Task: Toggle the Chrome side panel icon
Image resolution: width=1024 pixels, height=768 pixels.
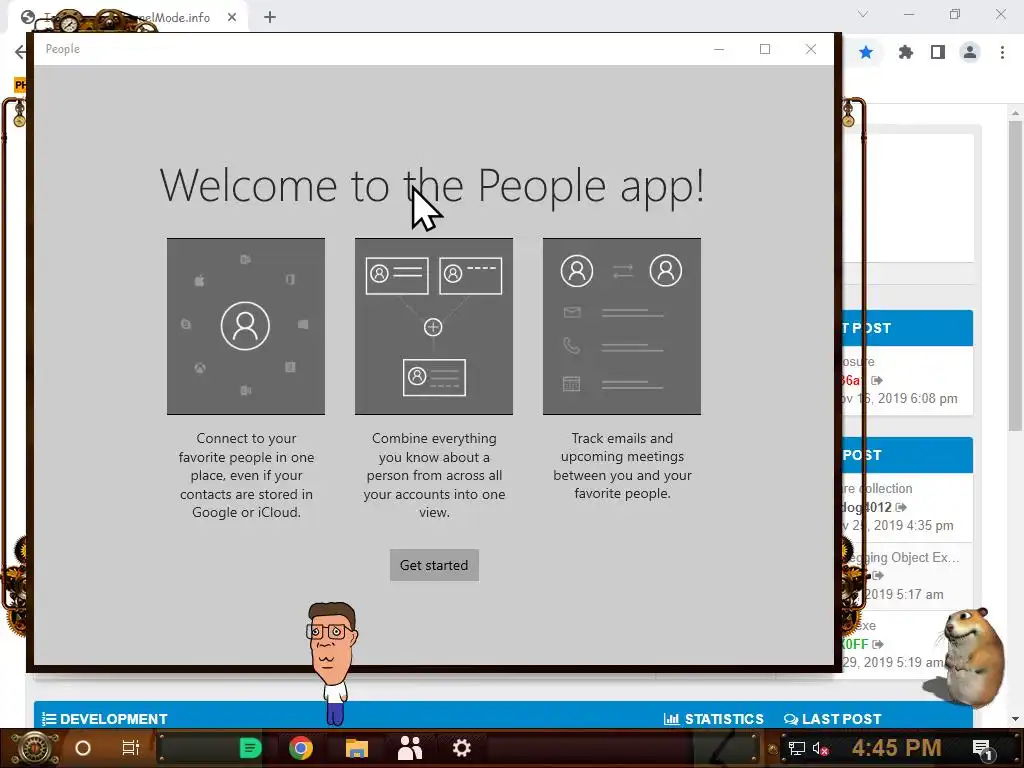Action: (x=938, y=52)
